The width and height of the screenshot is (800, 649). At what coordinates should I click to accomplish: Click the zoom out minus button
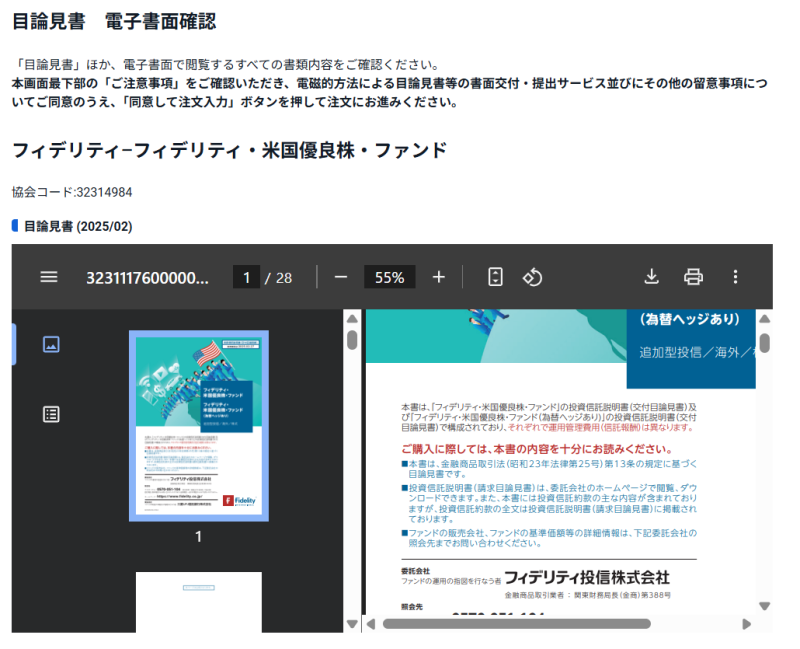point(341,277)
